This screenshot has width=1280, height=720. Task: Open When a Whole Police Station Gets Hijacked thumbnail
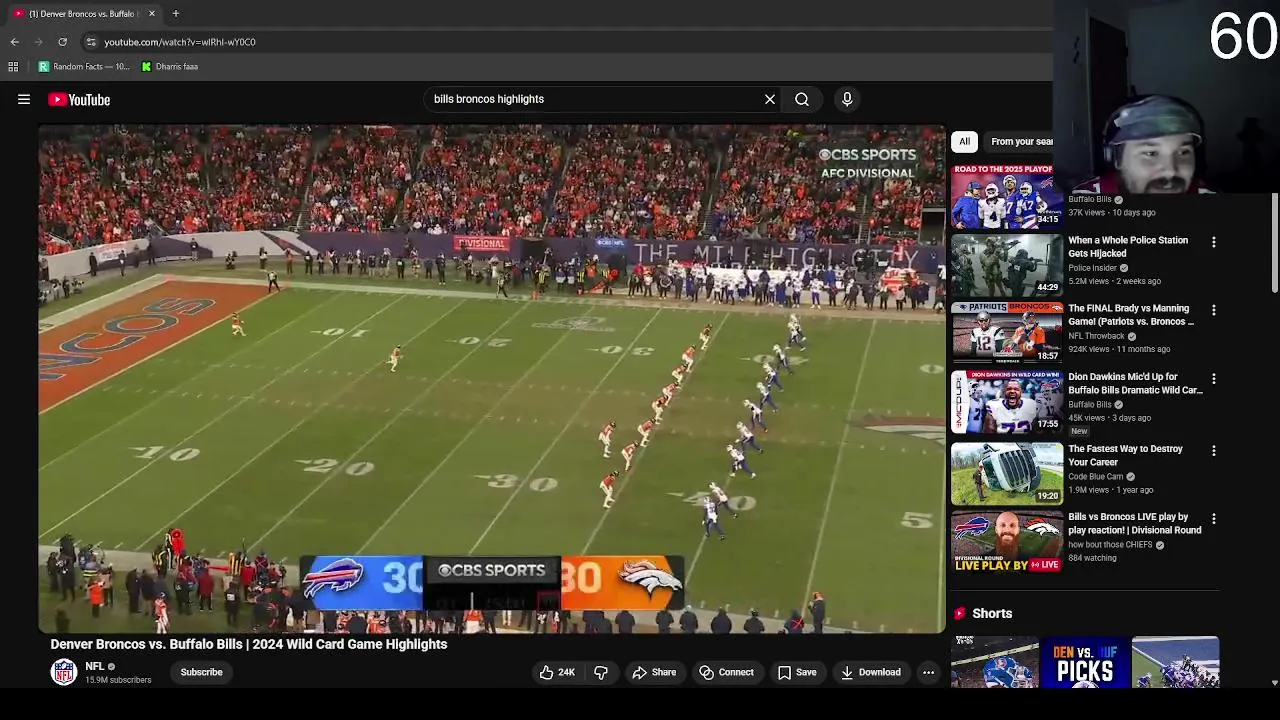pos(1006,265)
